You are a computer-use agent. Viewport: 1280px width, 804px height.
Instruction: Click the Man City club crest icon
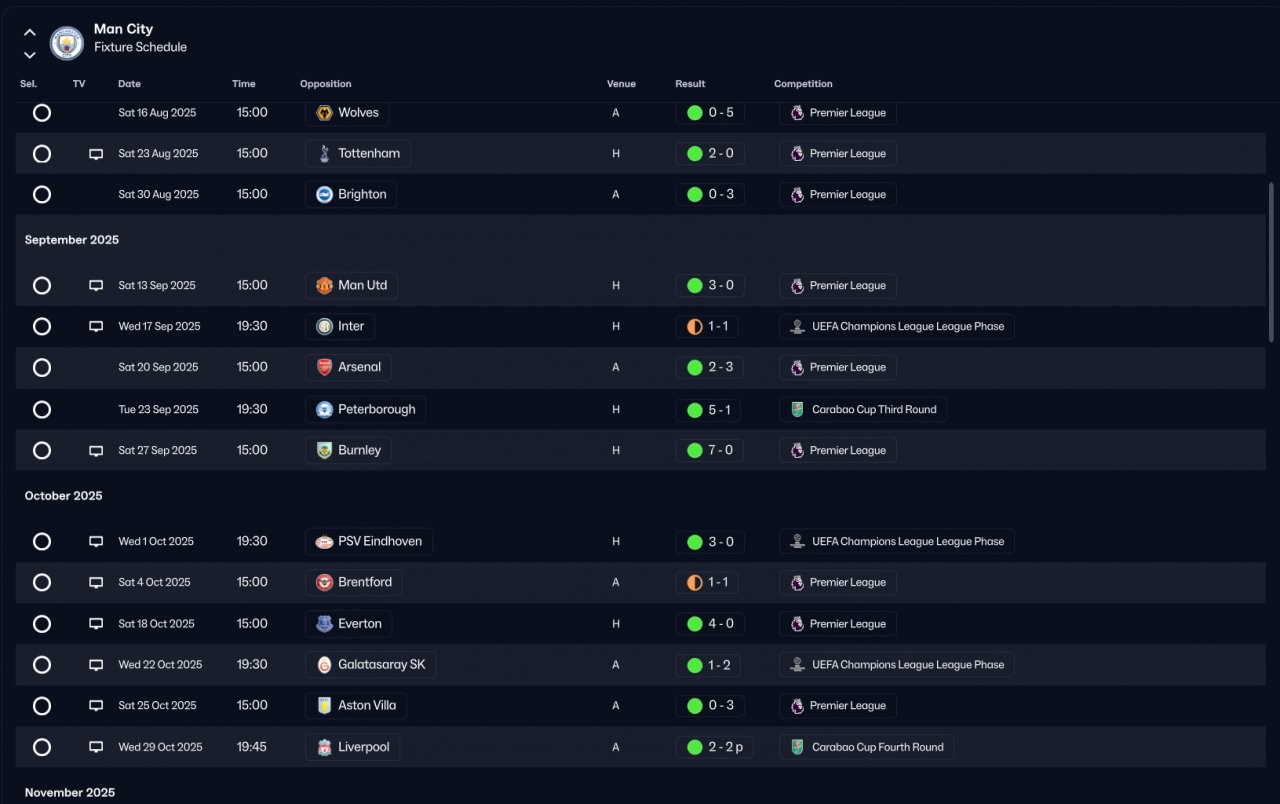pyautogui.click(x=67, y=43)
